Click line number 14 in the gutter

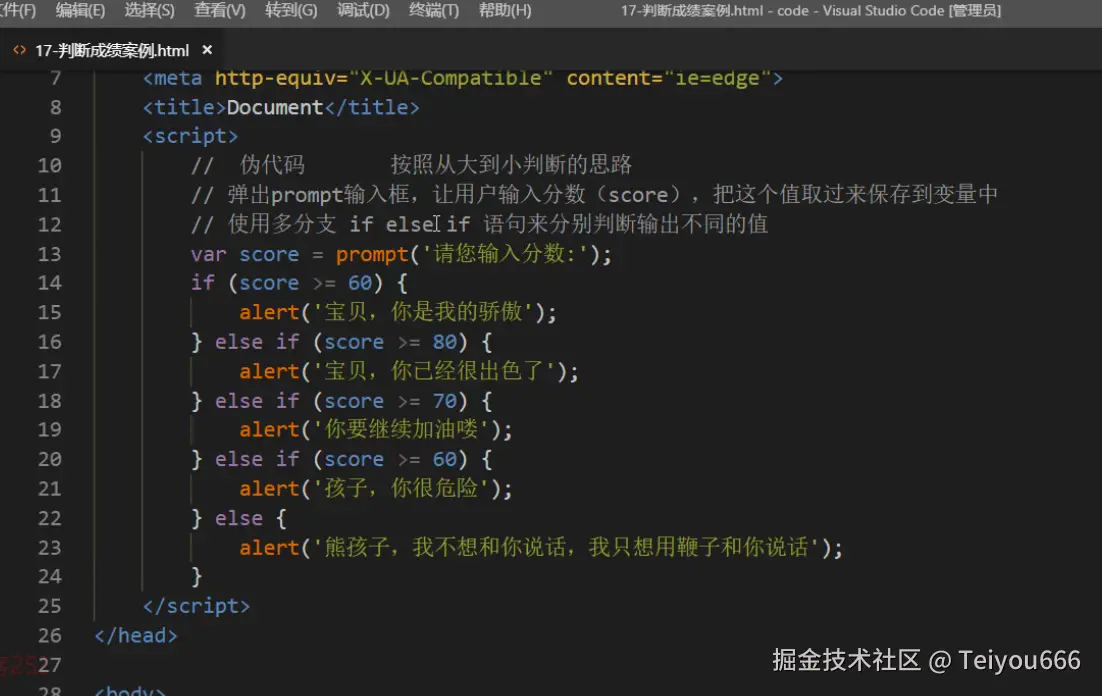49,283
